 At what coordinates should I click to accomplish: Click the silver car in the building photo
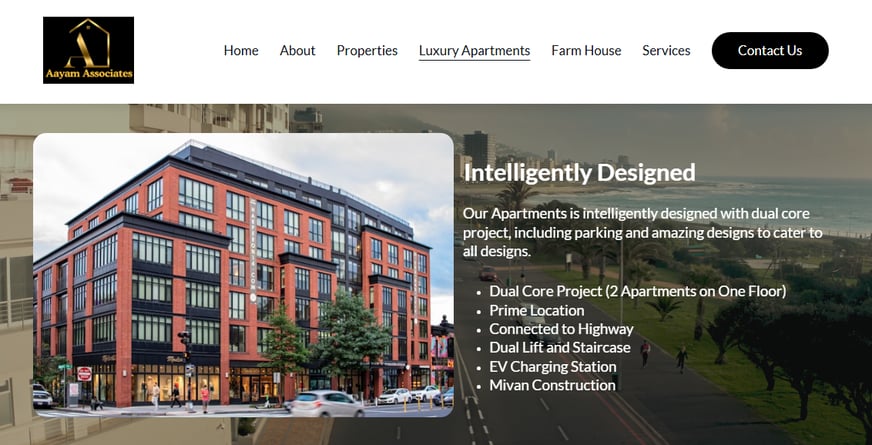[x=325, y=404]
